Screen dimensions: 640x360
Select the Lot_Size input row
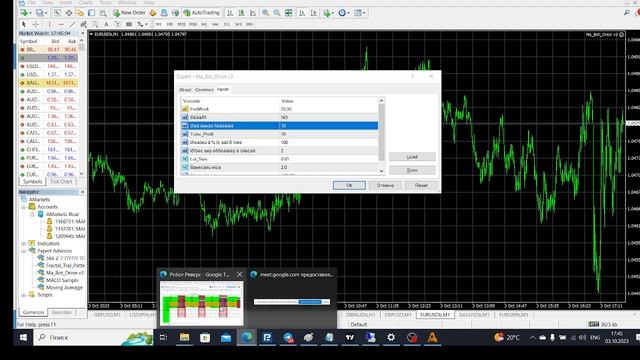(280, 159)
